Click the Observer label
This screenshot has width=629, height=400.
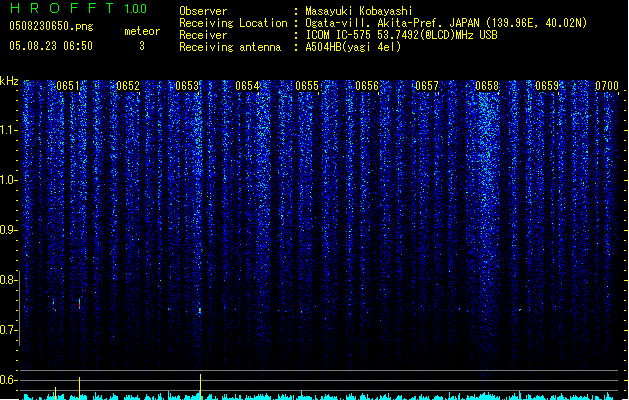(x=203, y=11)
